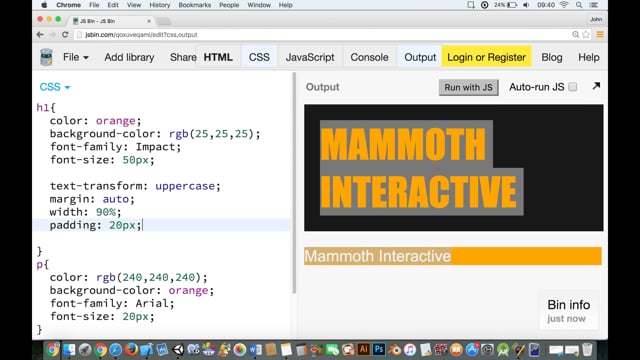Image resolution: width=640 pixels, height=360 pixels.
Task: Open Firefox from the dock
Action: tap(131, 350)
